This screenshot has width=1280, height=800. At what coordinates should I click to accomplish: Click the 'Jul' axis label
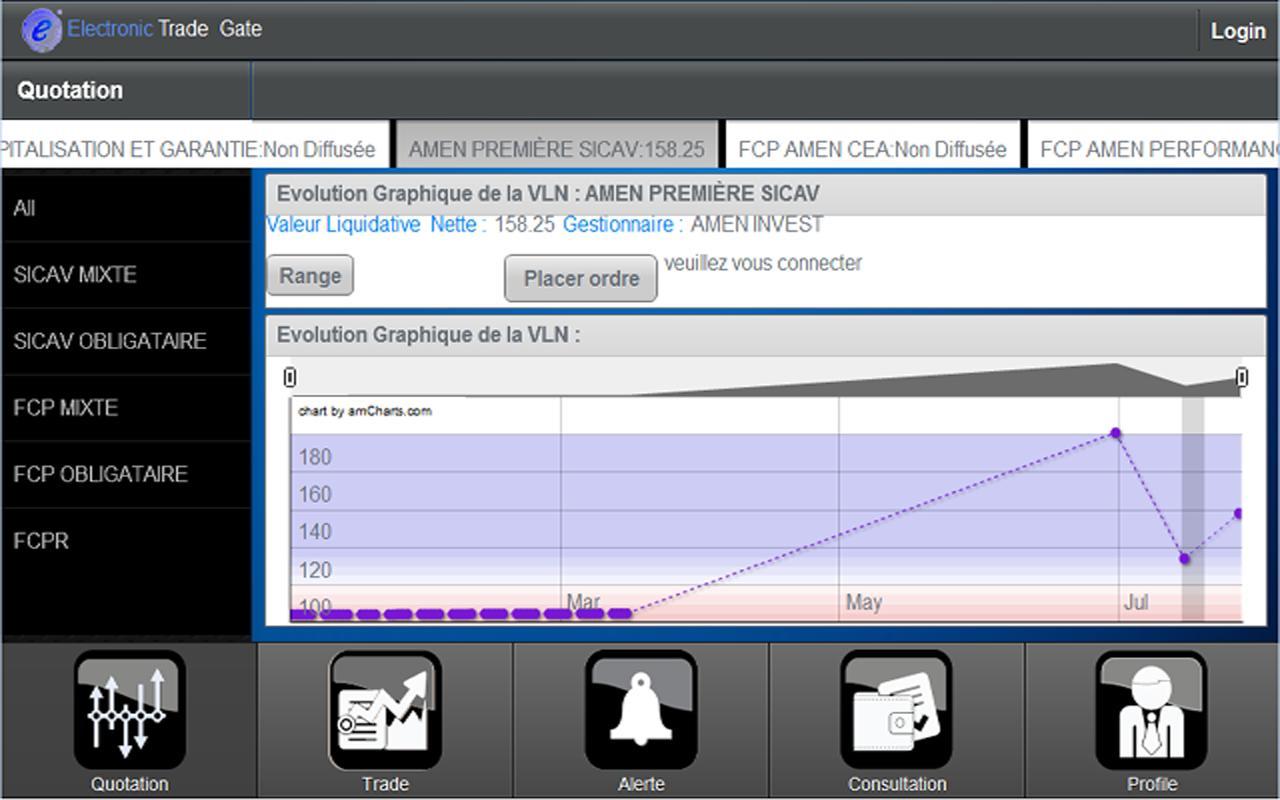tap(1136, 603)
